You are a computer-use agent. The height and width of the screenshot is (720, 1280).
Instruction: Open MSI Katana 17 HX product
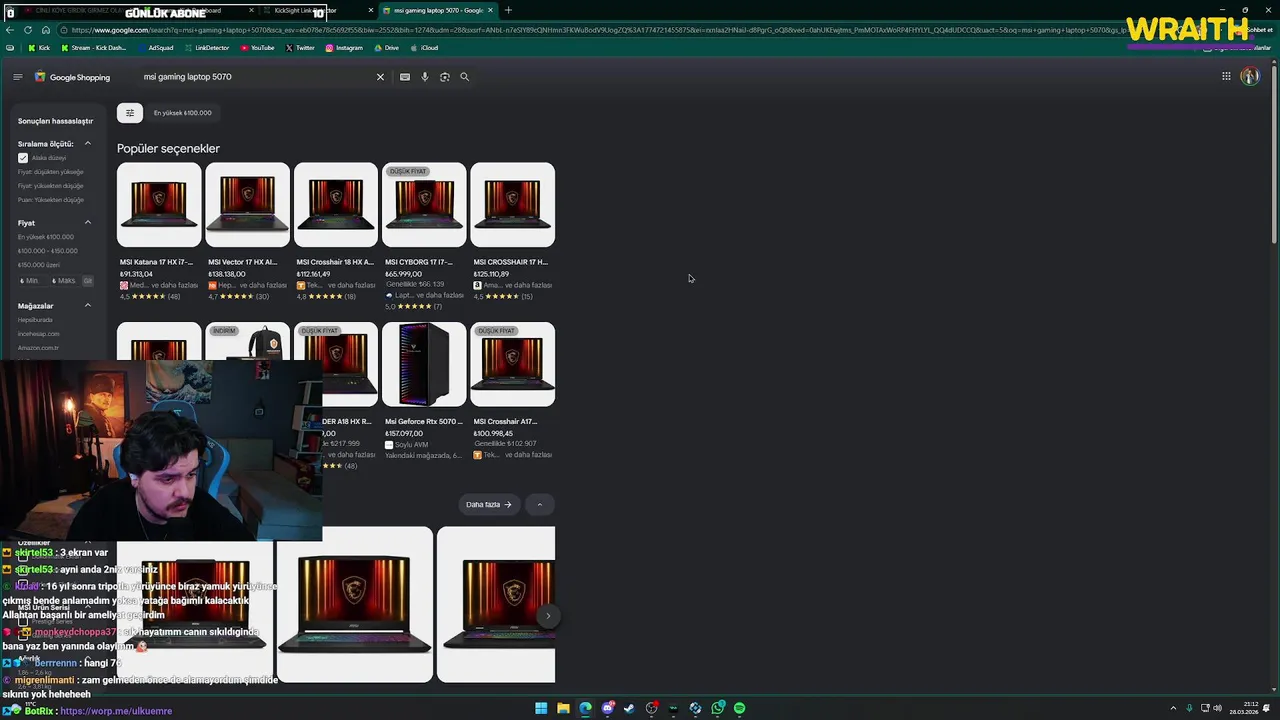pyautogui.click(x=159, y=232)
